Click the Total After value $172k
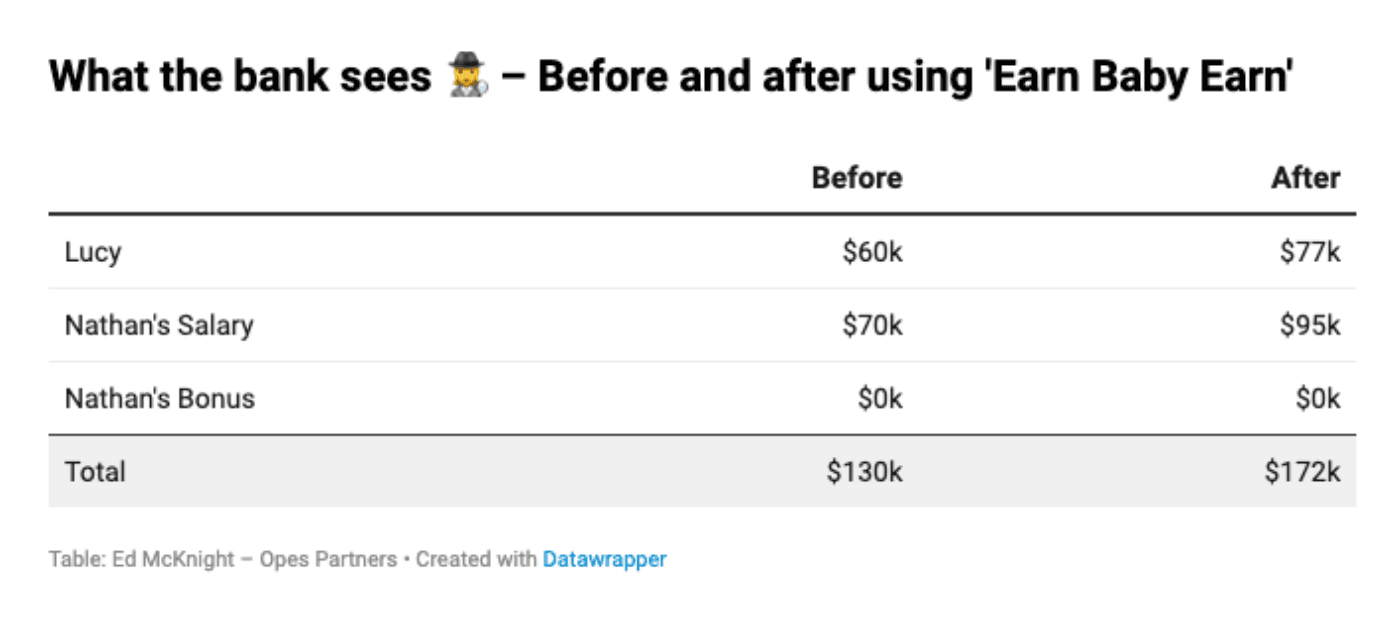 click(1302, 471)
